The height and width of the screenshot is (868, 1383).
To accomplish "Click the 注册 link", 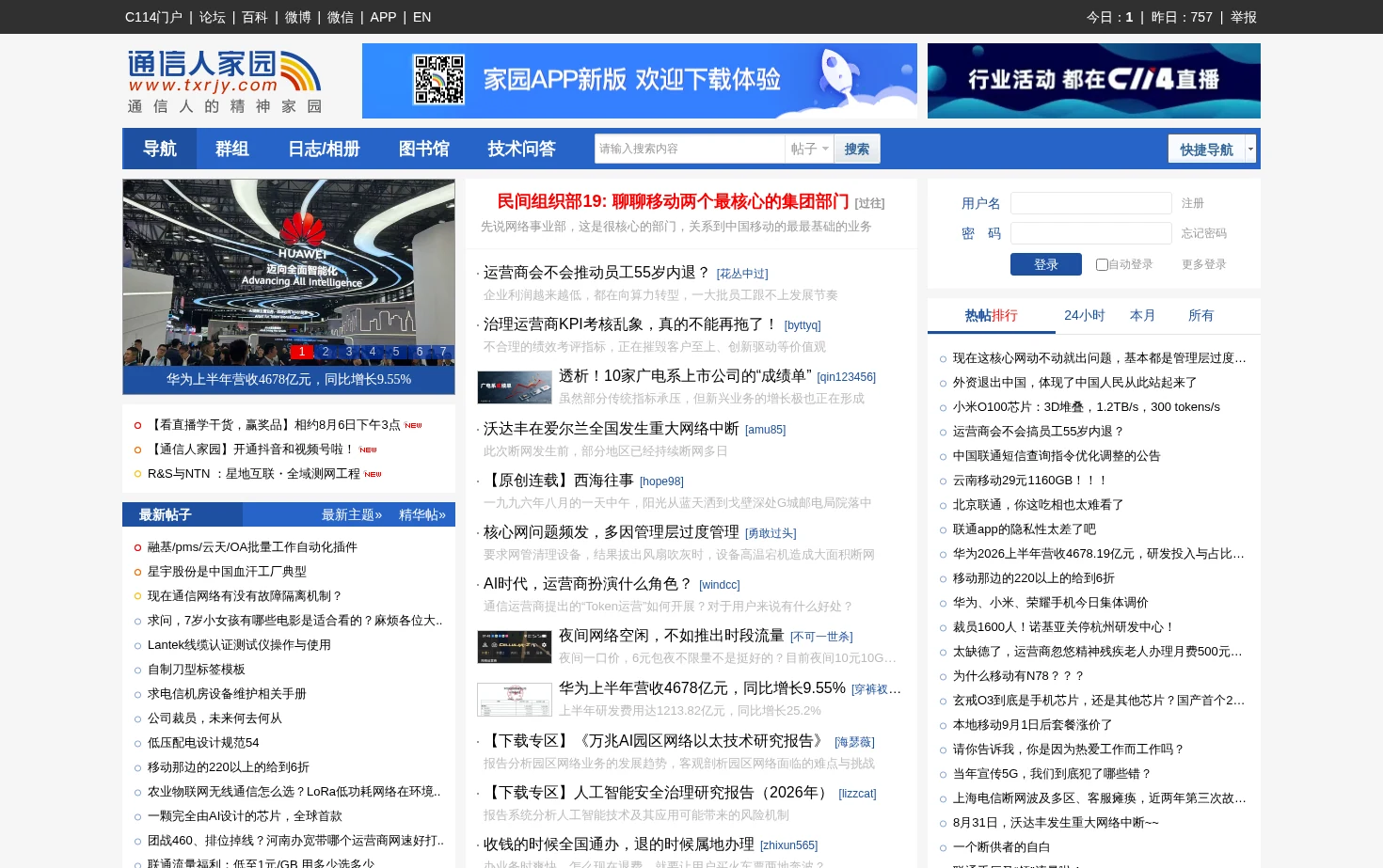I will pyautogui.click(x=1193, y=203).
